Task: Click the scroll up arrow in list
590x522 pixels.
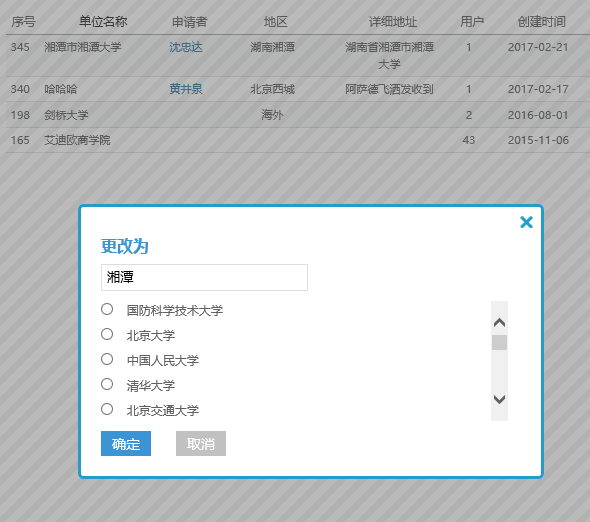Action: coord(499,323)
